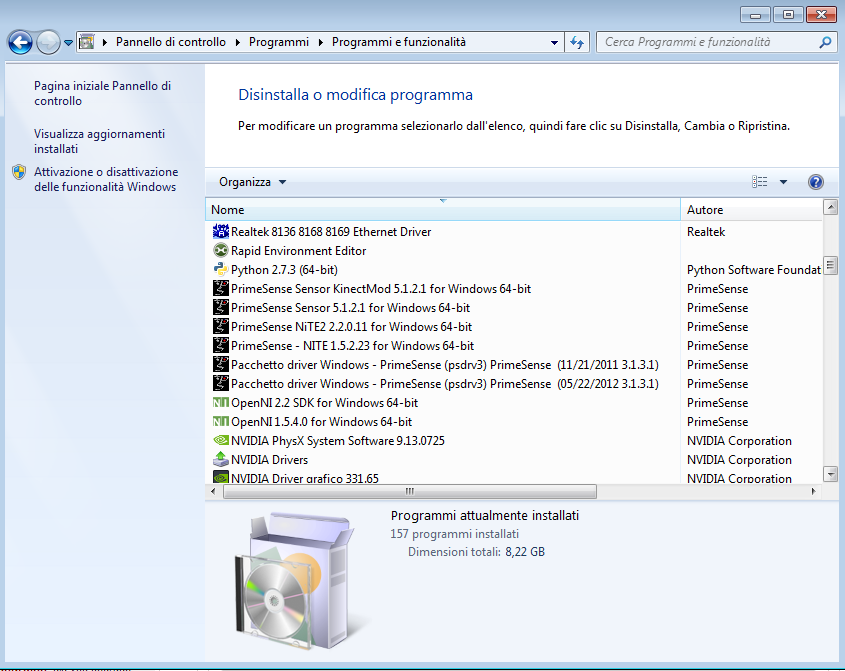
Task: Click the horizontal scrollbar thumb
Action: pyautogui.click(x=410, y=491)
